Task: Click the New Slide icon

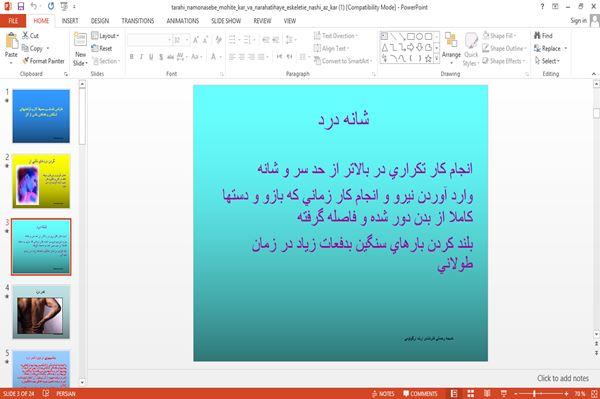Action: tap(80, 40)
